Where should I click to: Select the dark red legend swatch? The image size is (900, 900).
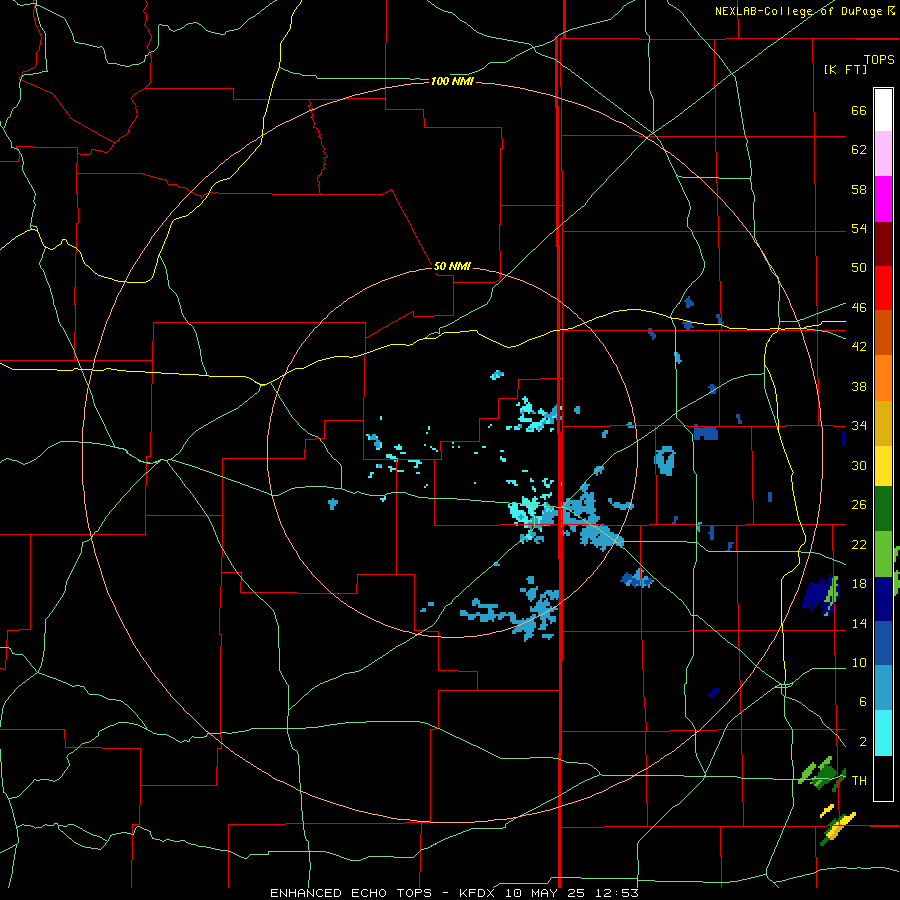click(883, 243)
